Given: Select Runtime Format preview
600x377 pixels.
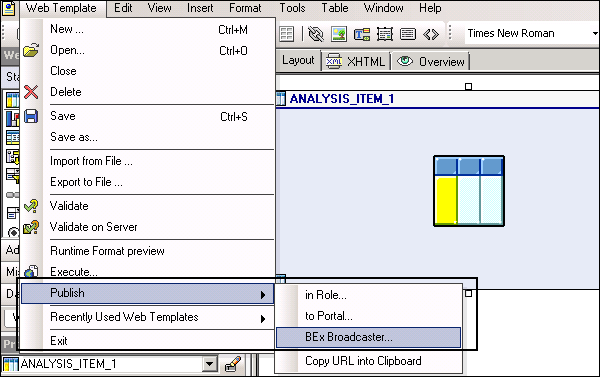Looking at the screenshot, I should 148,251.
